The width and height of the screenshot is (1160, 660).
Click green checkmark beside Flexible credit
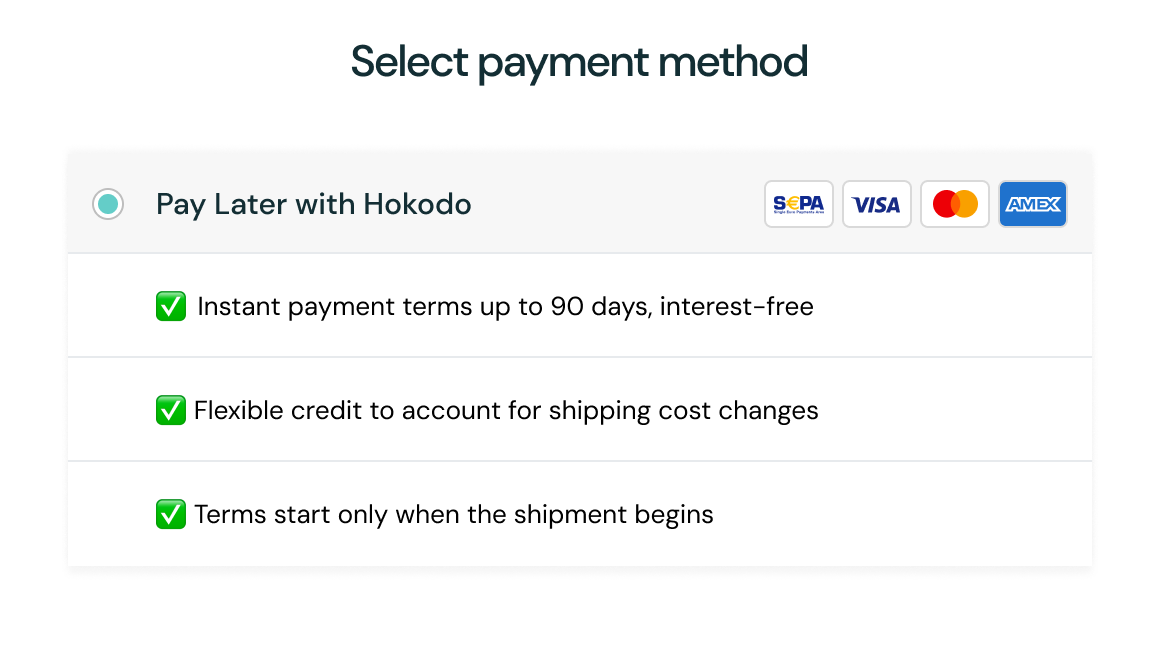coord(171,410)
